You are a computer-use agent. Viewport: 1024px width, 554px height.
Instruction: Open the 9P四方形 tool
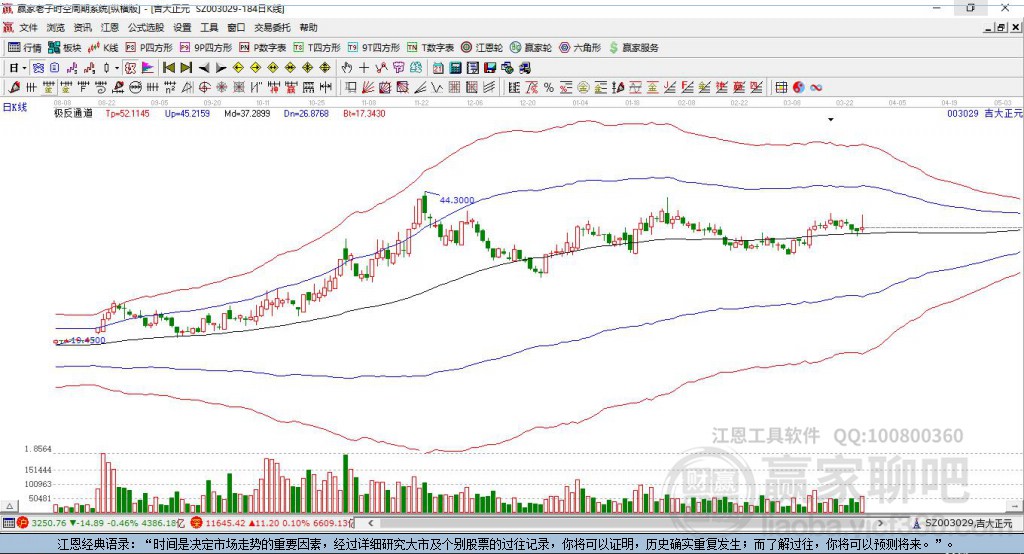click(206, 48)
